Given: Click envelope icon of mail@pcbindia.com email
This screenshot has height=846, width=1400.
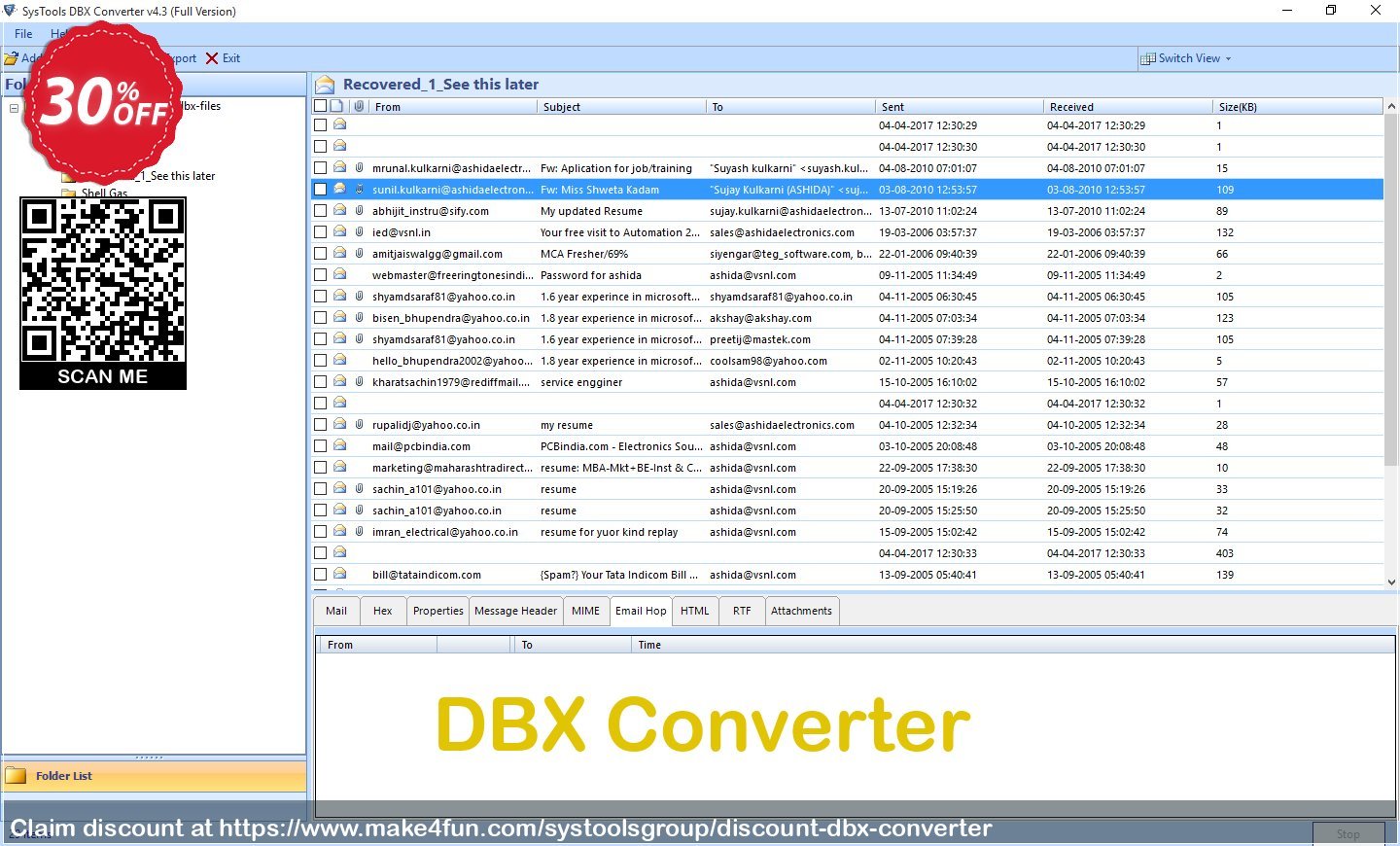Looking at the screenshot, I should pos(339,445).
